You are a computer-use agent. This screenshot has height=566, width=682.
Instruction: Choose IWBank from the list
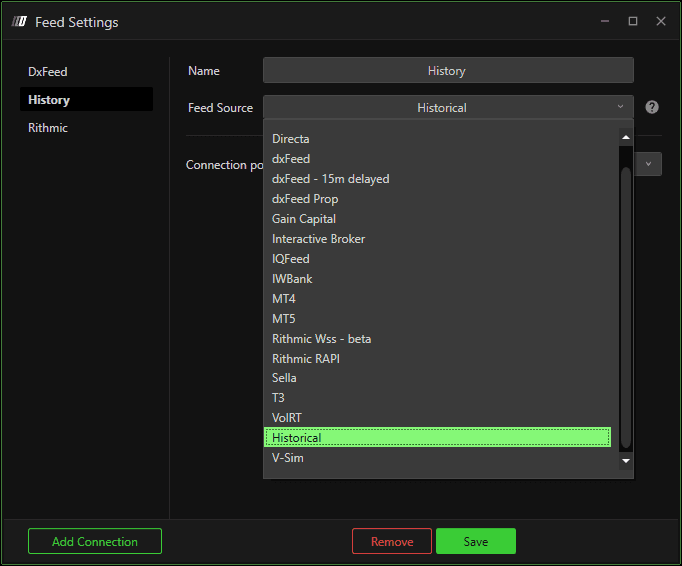coord(437,279)
